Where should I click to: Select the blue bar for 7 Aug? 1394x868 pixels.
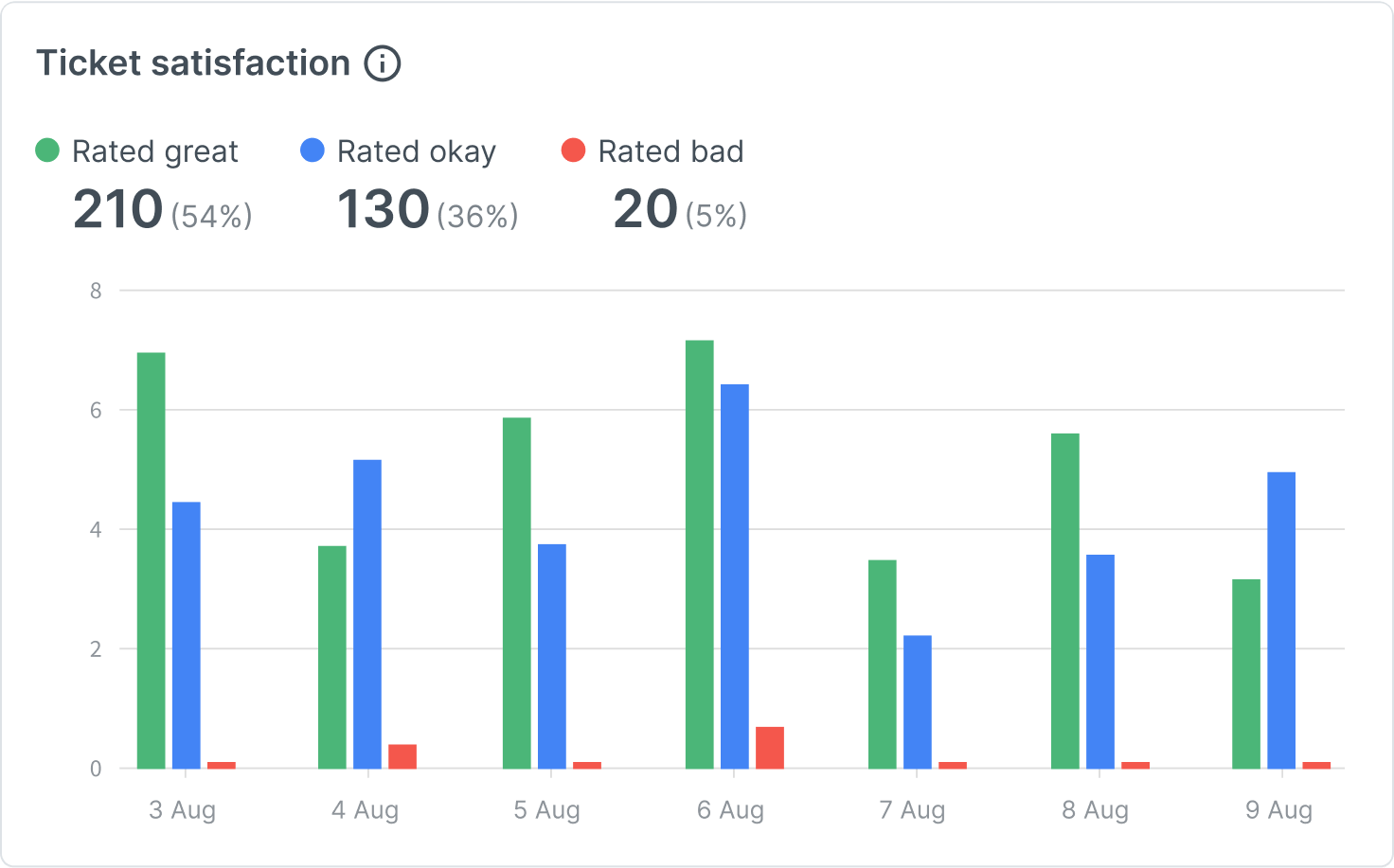[x=918, y=701]
